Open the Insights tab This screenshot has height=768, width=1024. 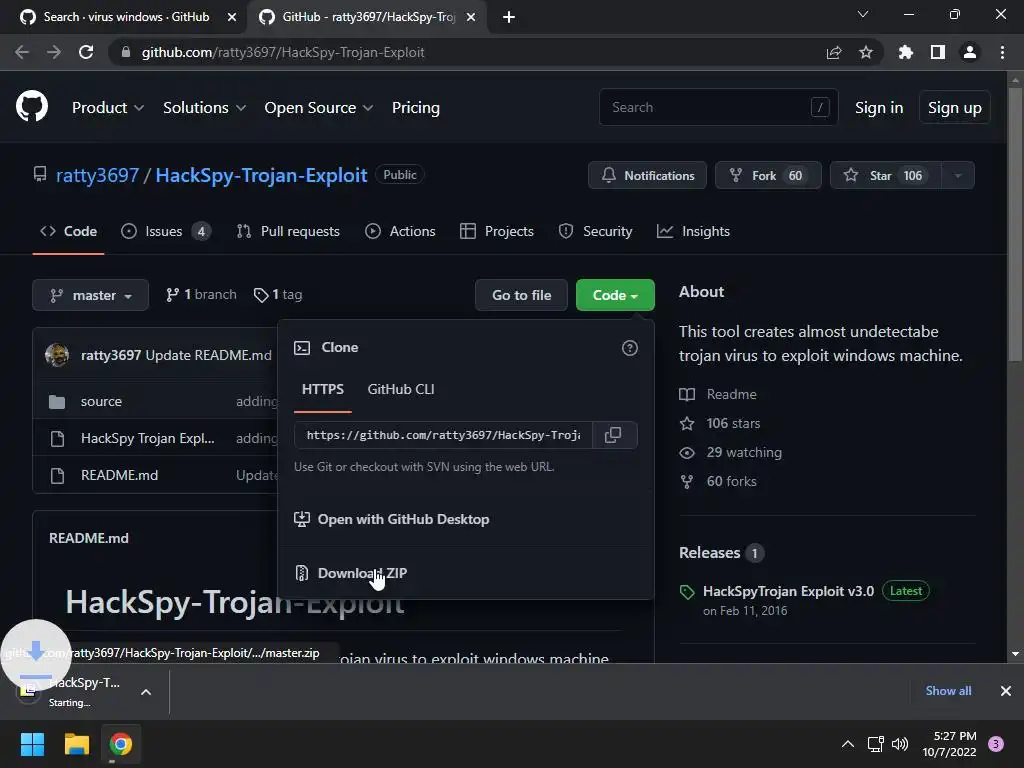click(x=694, y=231)
